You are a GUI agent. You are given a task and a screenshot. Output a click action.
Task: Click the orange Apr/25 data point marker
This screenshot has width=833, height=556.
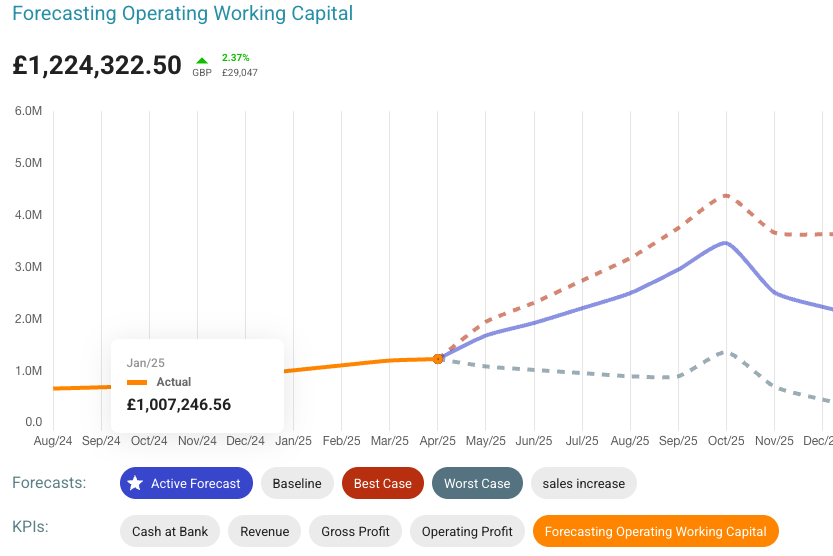pos(438,358)
